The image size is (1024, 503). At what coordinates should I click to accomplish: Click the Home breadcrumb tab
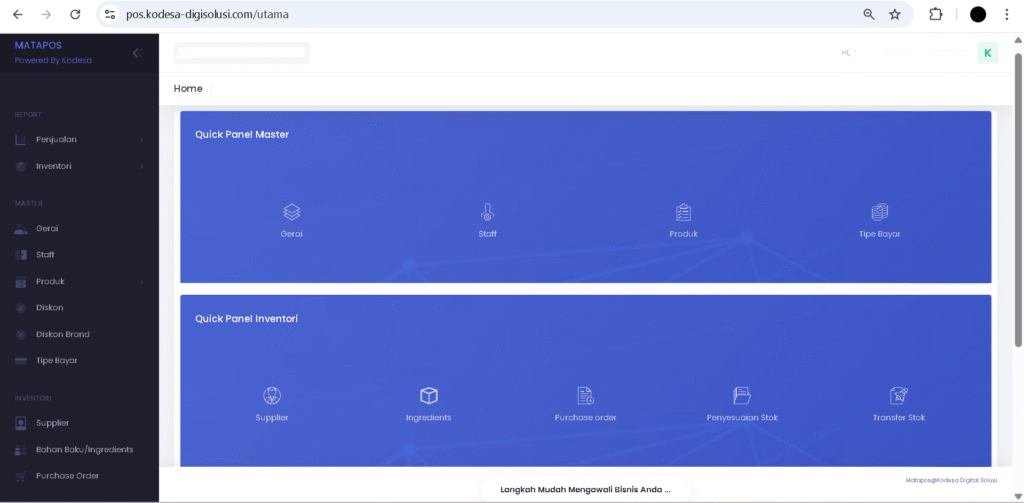click(x=188, y=89)
